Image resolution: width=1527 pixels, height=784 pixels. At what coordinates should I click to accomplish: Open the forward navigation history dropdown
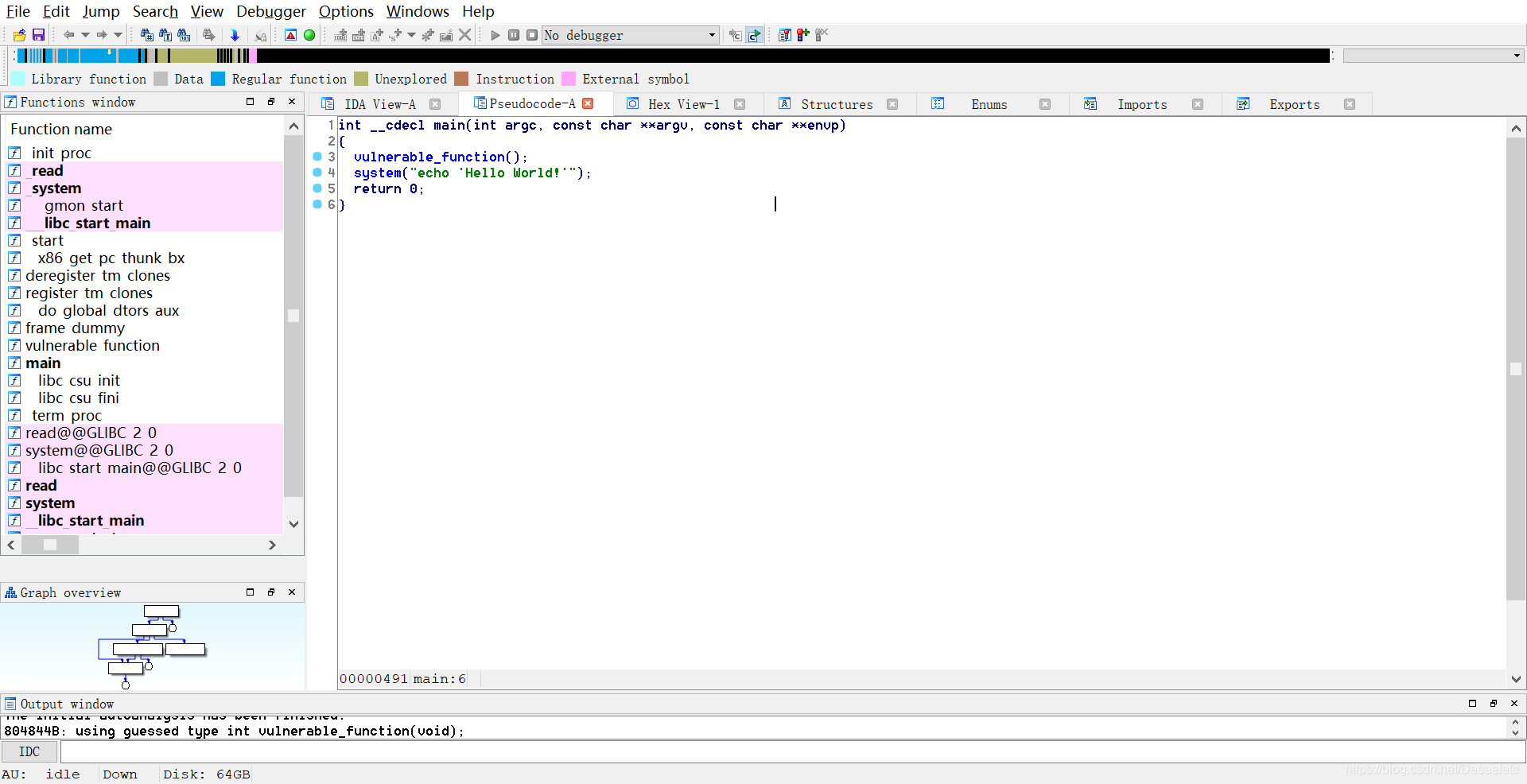point(118,35)
